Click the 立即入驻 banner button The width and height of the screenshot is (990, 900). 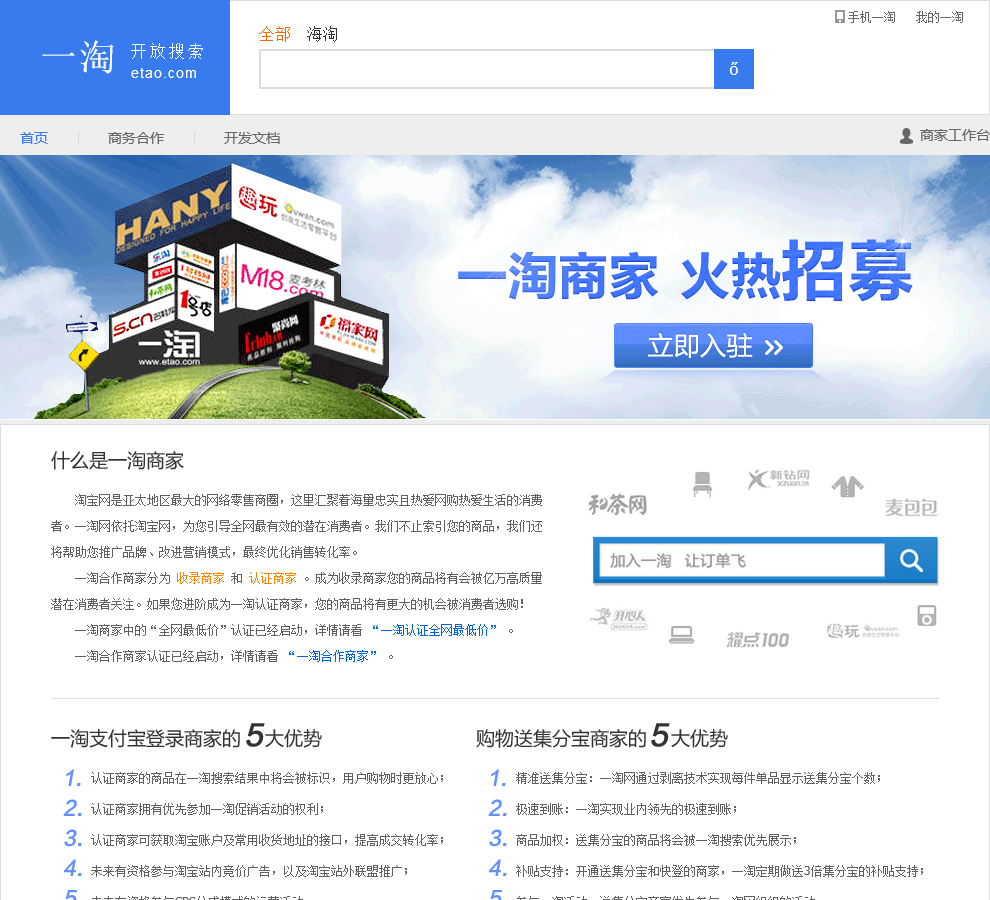[x=713, y=345]
